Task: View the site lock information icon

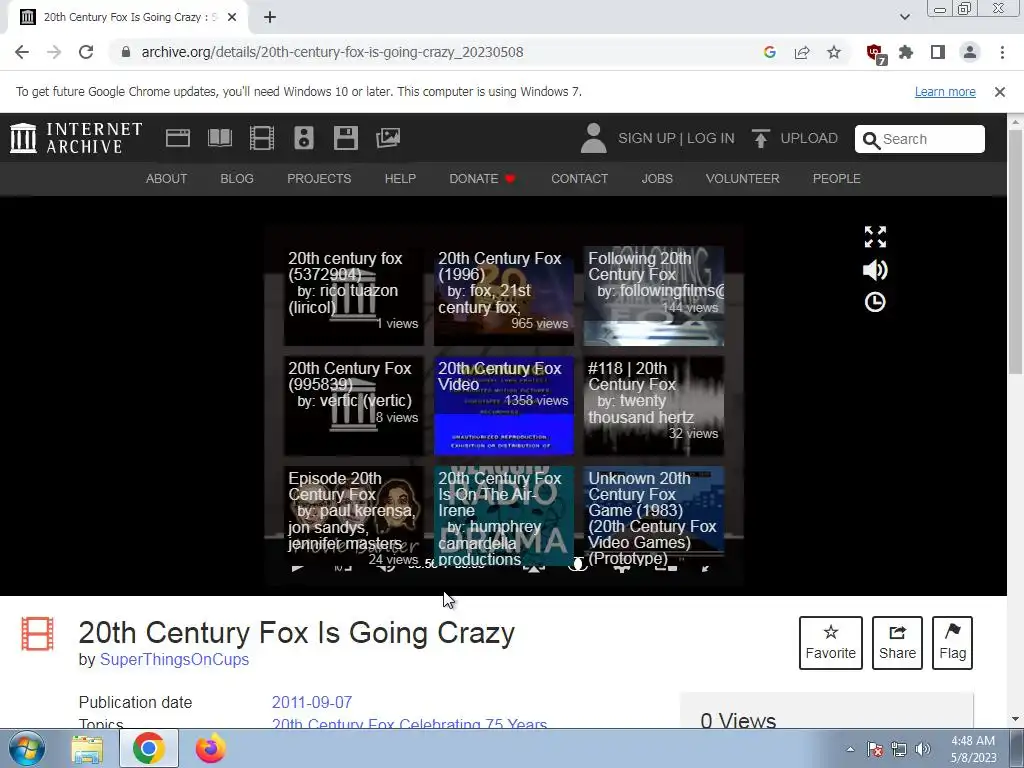Action: coord(126,52)
